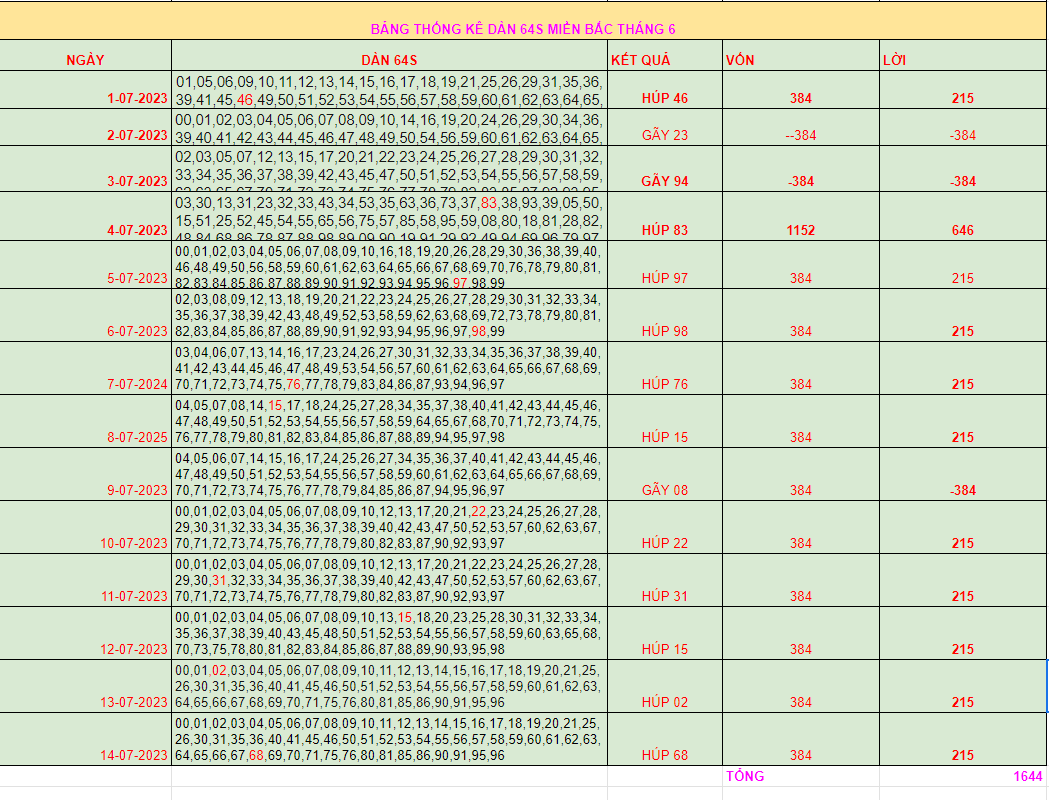Select result cell HÚP 22
This screenshot has width=1049, height=800.
665,527
